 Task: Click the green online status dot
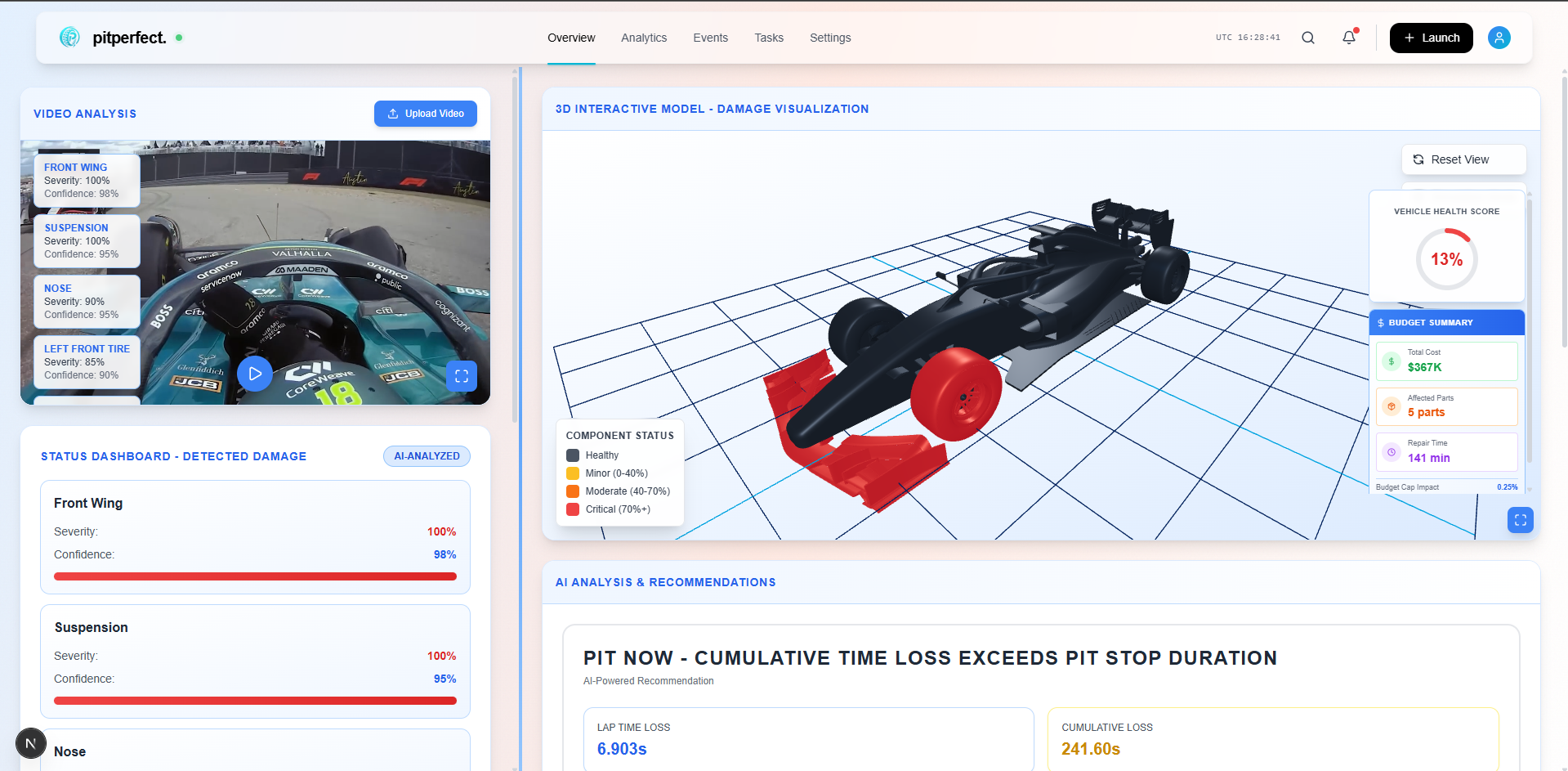click(x=179, y=38)
